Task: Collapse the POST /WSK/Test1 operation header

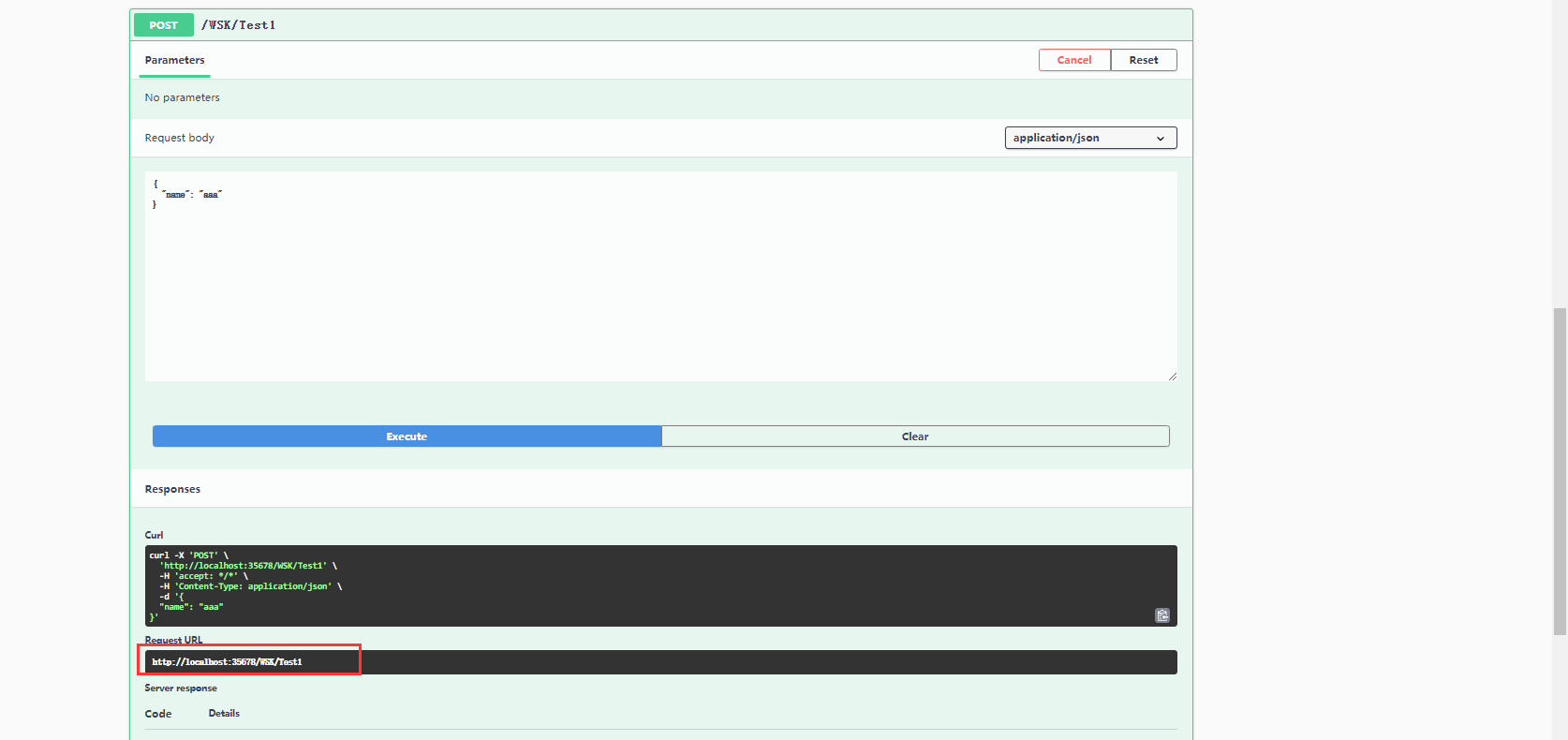Action: (660, 25)
